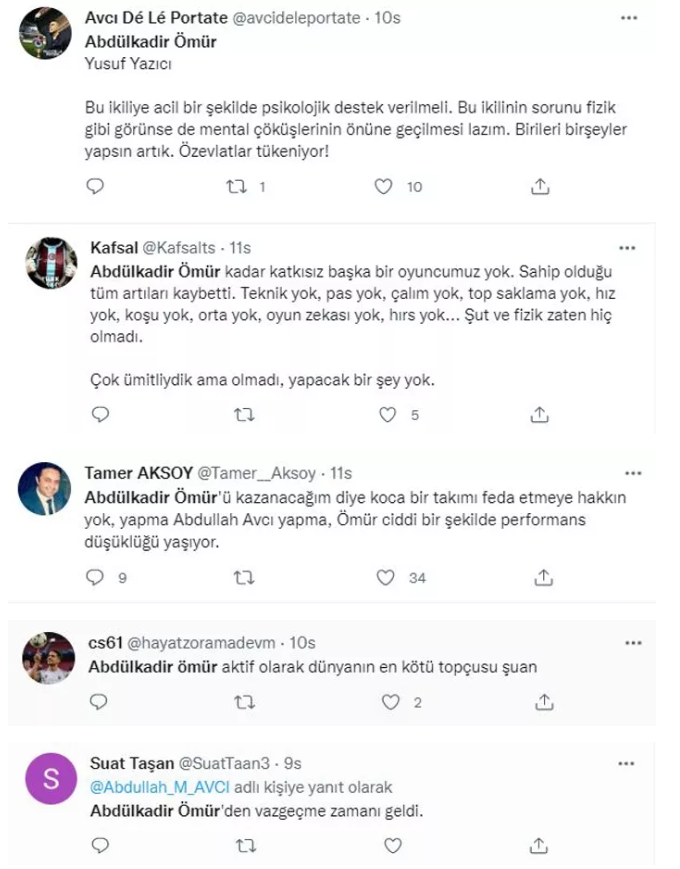Share Avcı Dé Lé Portate's tweet
The width and height of the screenshot is (680, 869).
[539, 186]
